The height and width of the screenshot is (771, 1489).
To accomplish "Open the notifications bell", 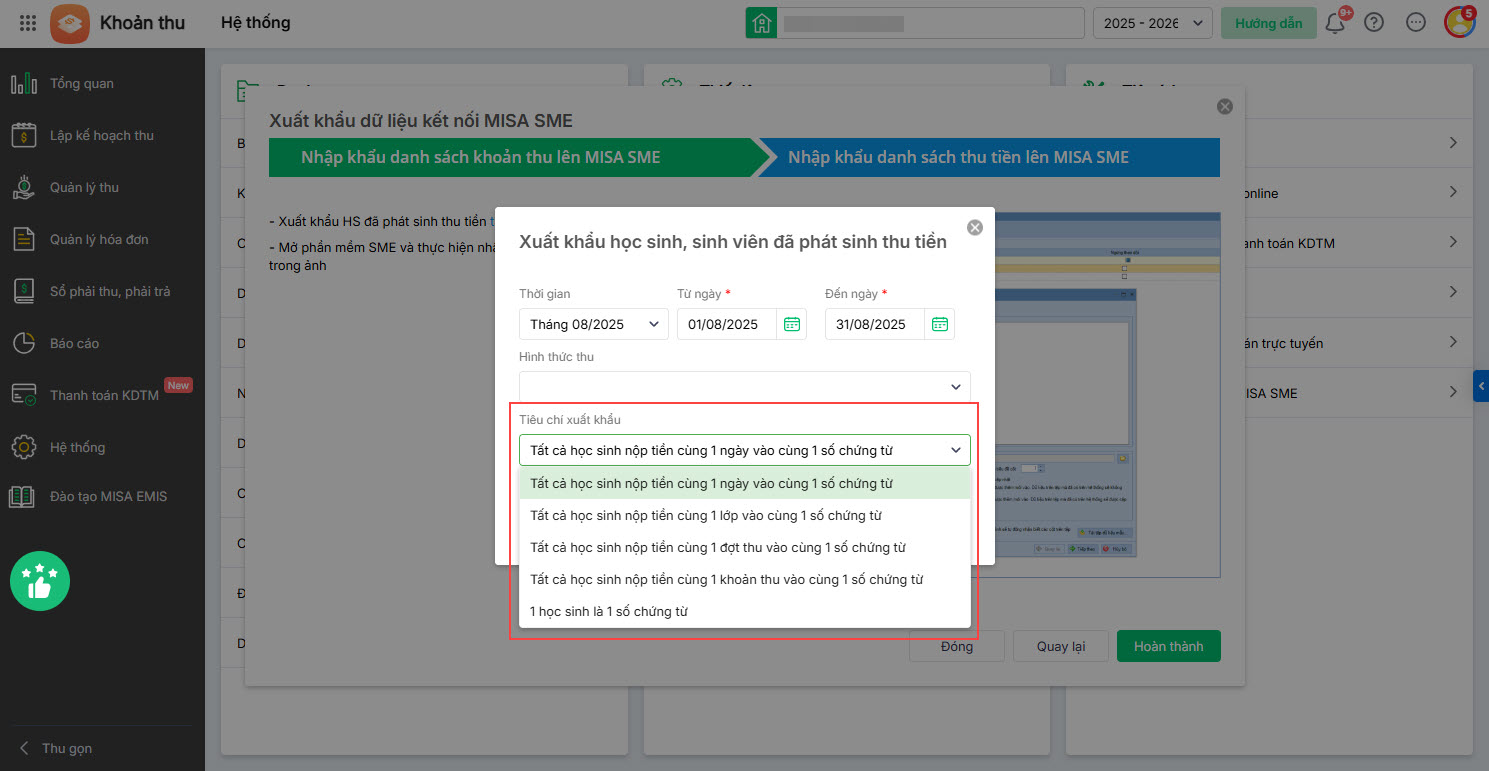I will pos(1335,23).
